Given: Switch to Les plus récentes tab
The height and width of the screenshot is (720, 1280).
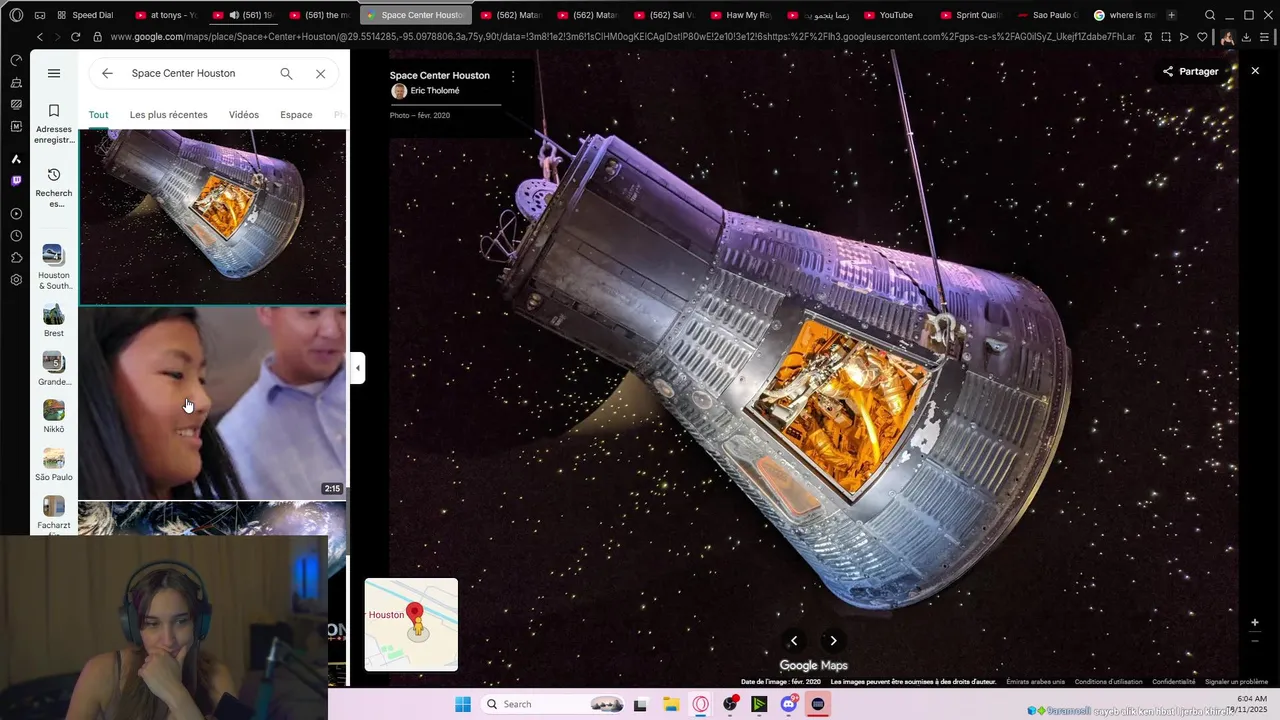Looking at the screenshot, I should pyautogui.click(x=168, y=115).
